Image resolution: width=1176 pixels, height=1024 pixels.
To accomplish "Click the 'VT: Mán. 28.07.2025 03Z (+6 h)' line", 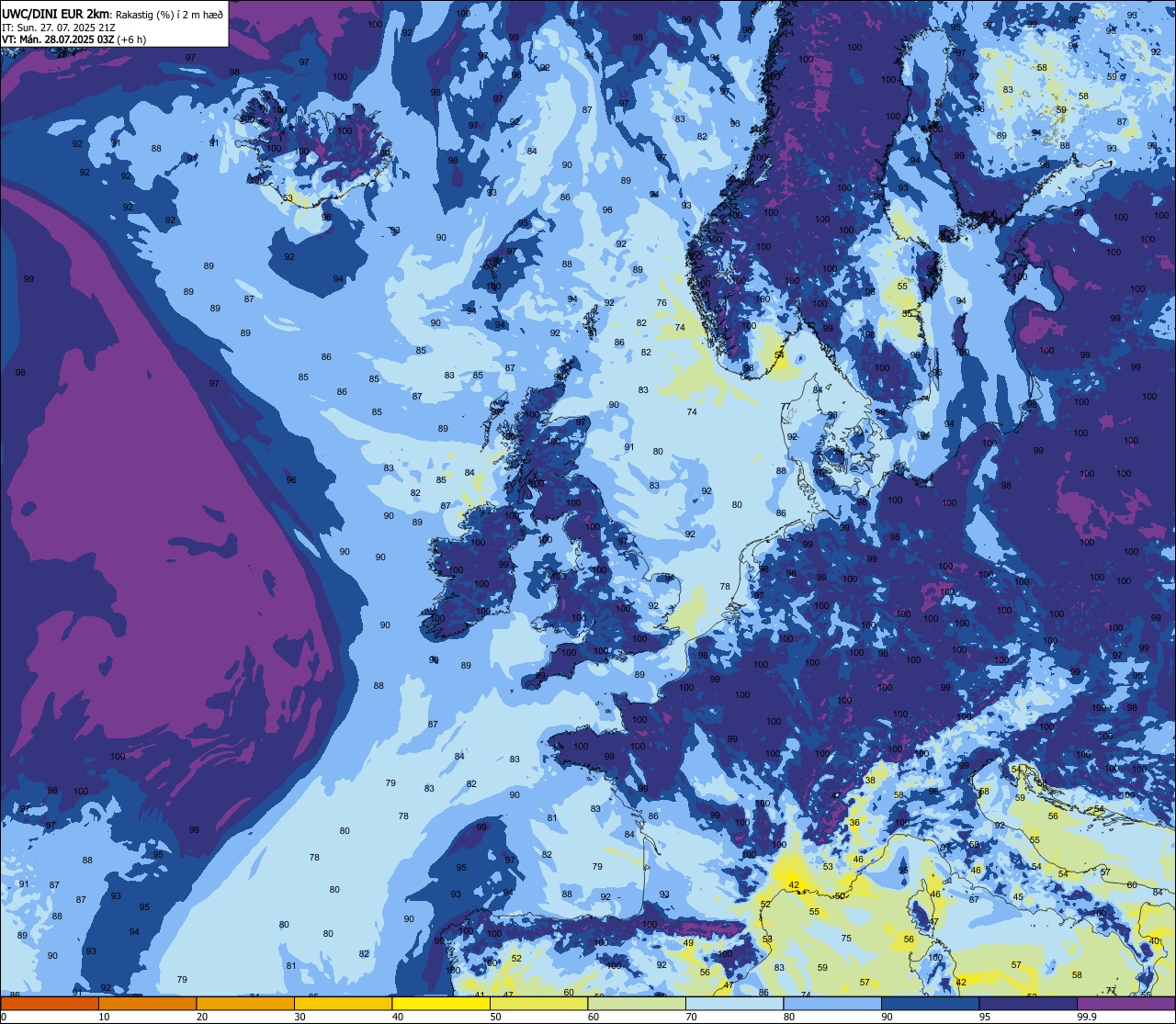I will (72, 39).
